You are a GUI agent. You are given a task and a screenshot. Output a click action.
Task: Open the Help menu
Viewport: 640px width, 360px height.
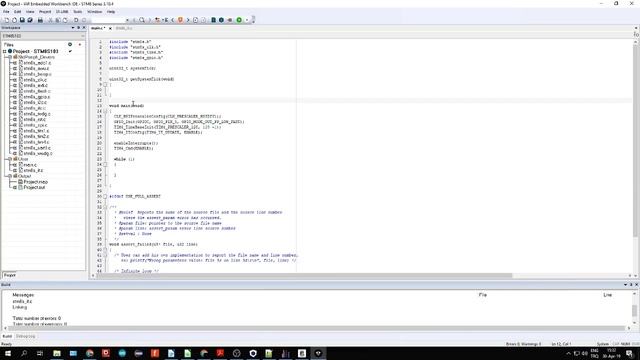(111, 12)
